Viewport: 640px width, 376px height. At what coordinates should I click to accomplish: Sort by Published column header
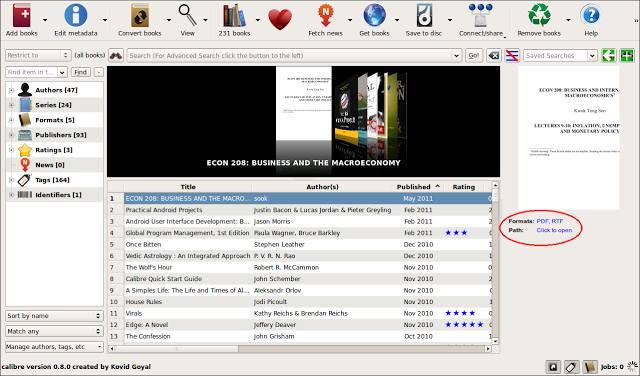418,187
